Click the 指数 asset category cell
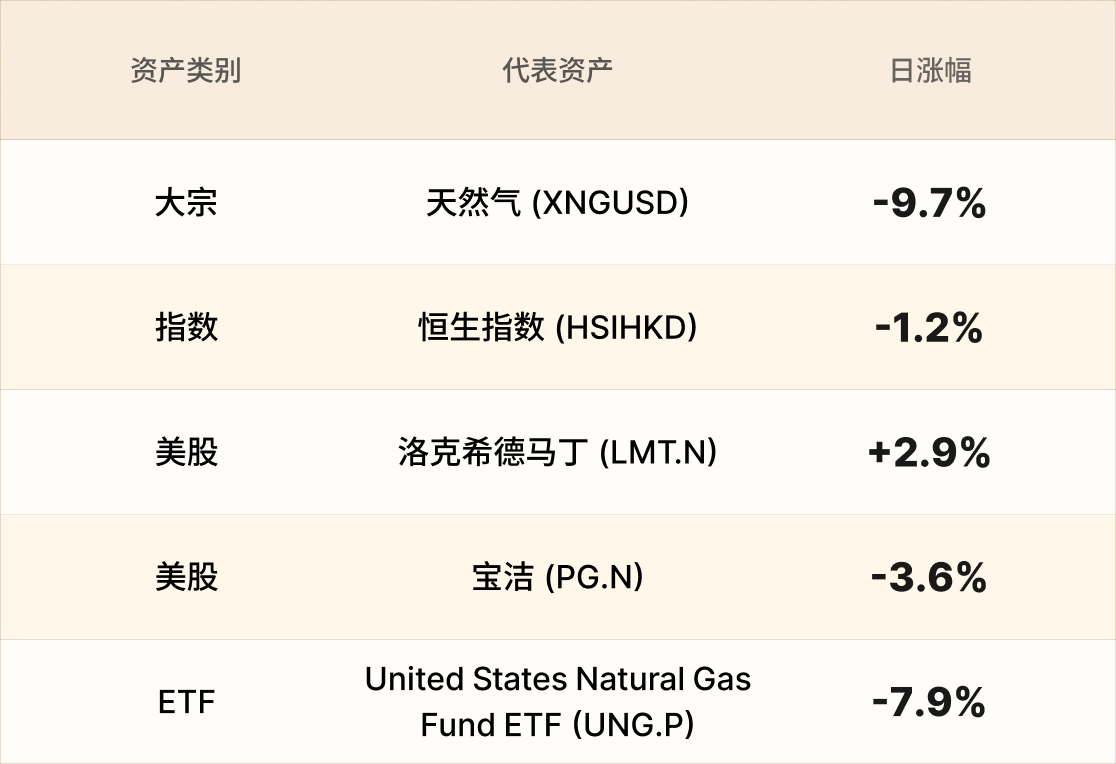 (186, 328)
